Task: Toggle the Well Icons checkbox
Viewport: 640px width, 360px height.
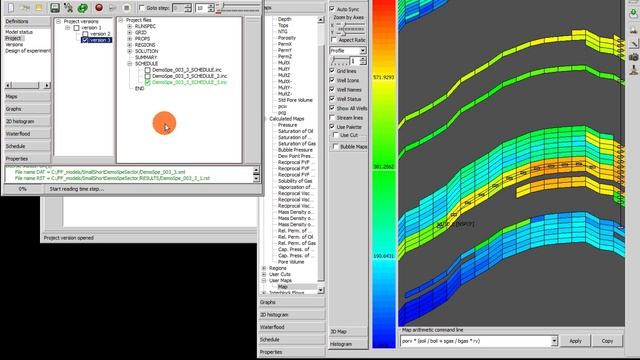Action: tap(332, 80)
